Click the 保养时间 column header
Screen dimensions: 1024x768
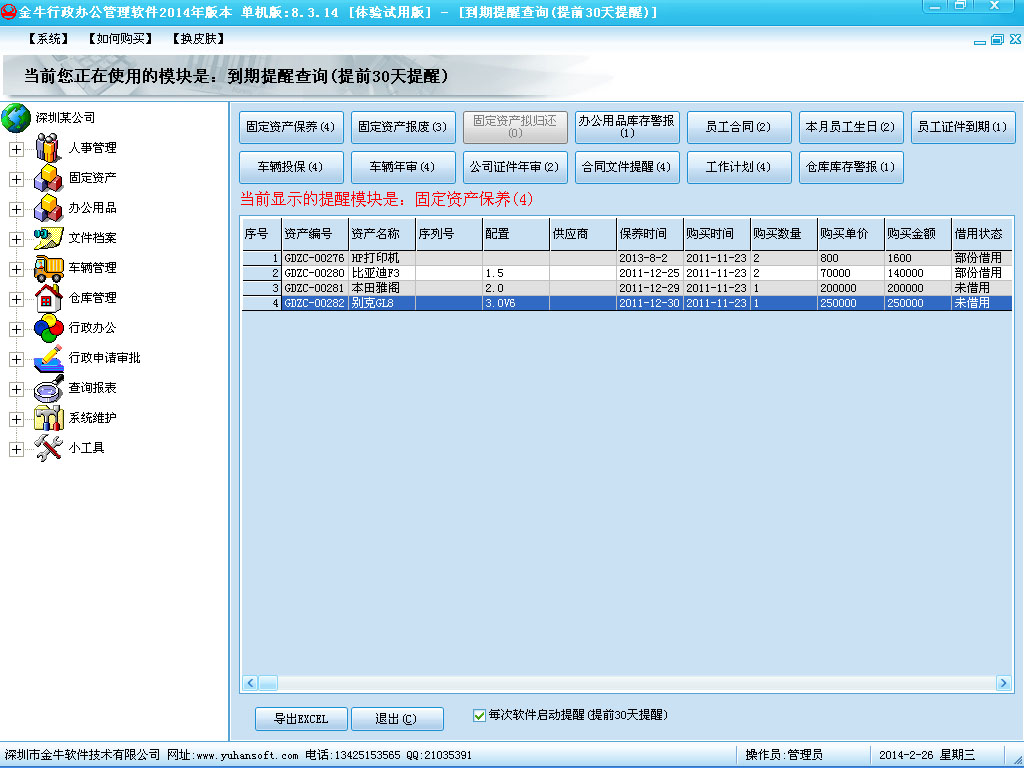pos(649,234)
